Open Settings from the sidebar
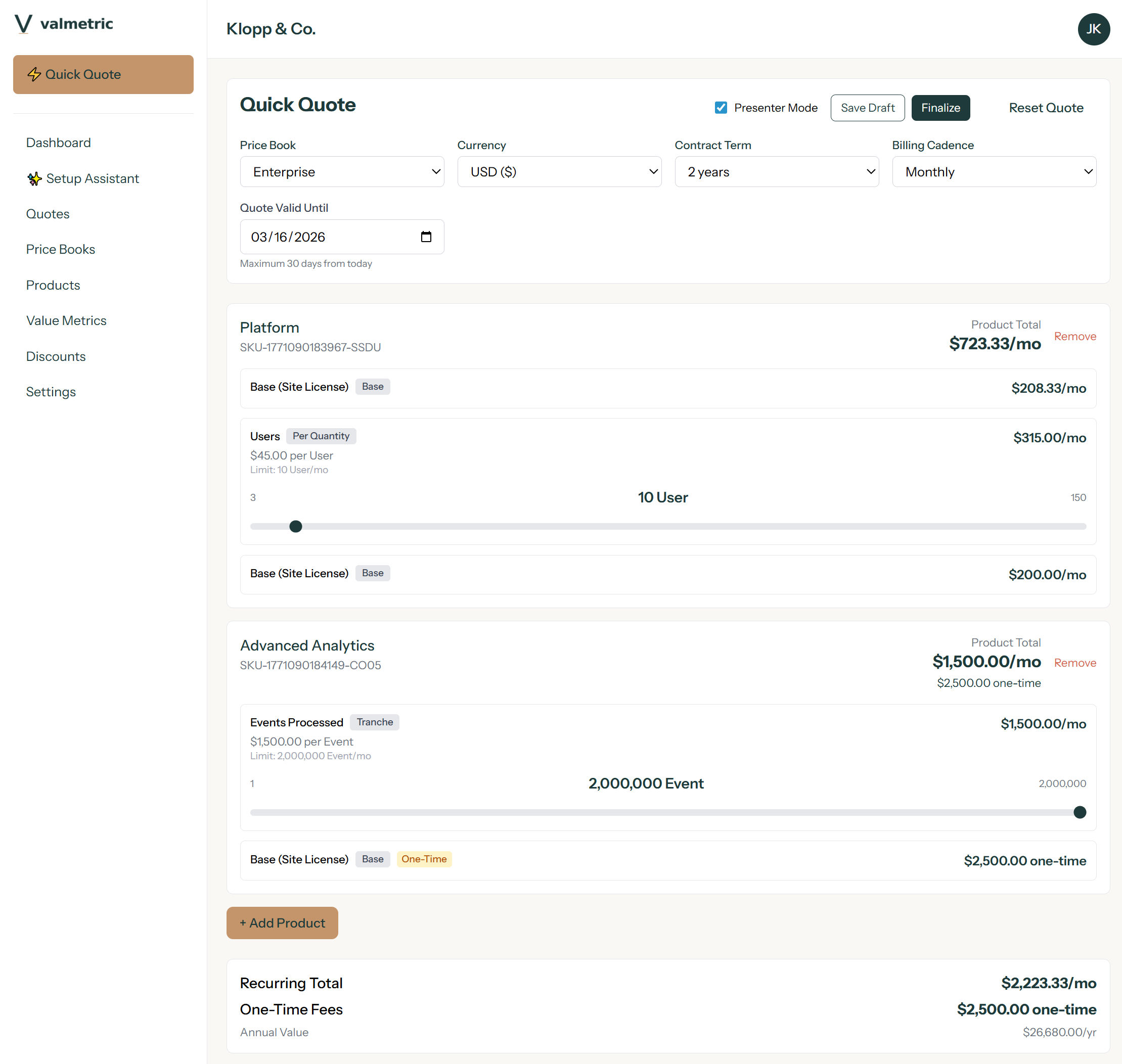Screen dimensions: 1122x1064 pyautogui.click(x=51, y=391)
